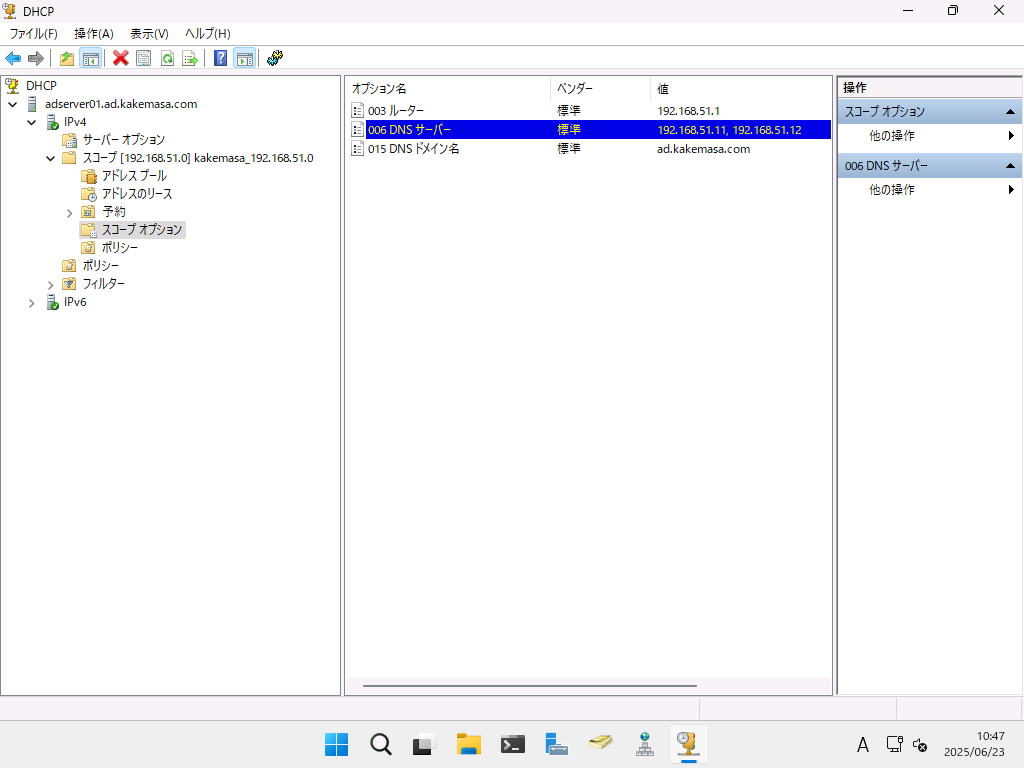Open ポリシー under IPv4
The image size is (1024, 768).
click(x=101, y=266)
